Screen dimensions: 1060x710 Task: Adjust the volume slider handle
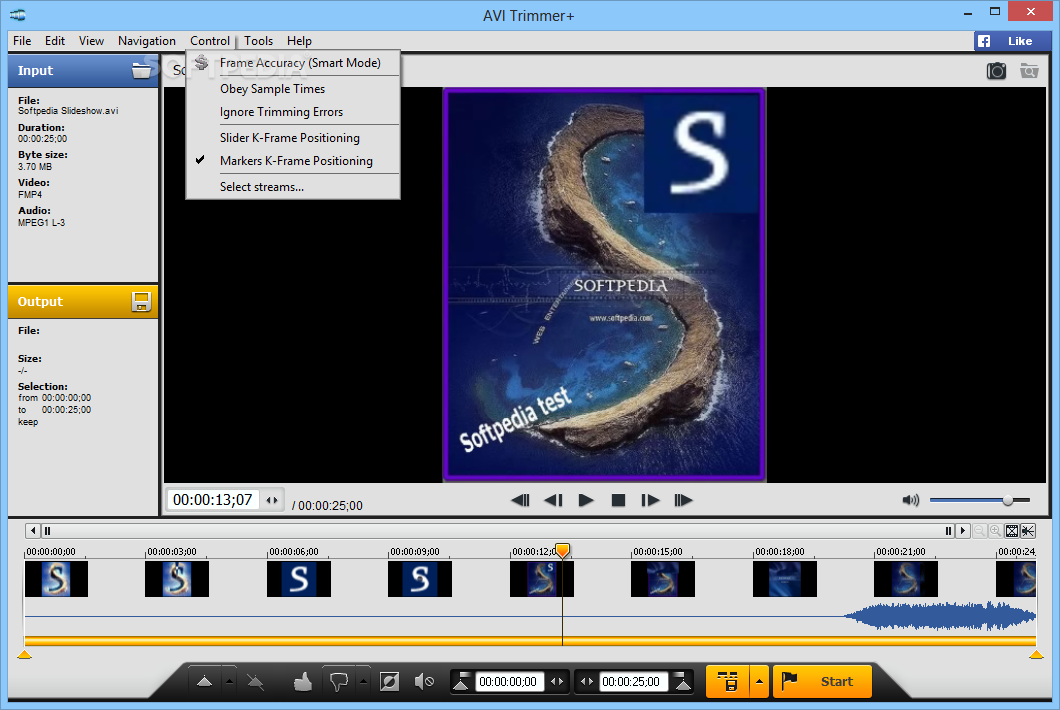coord(1007,500)
